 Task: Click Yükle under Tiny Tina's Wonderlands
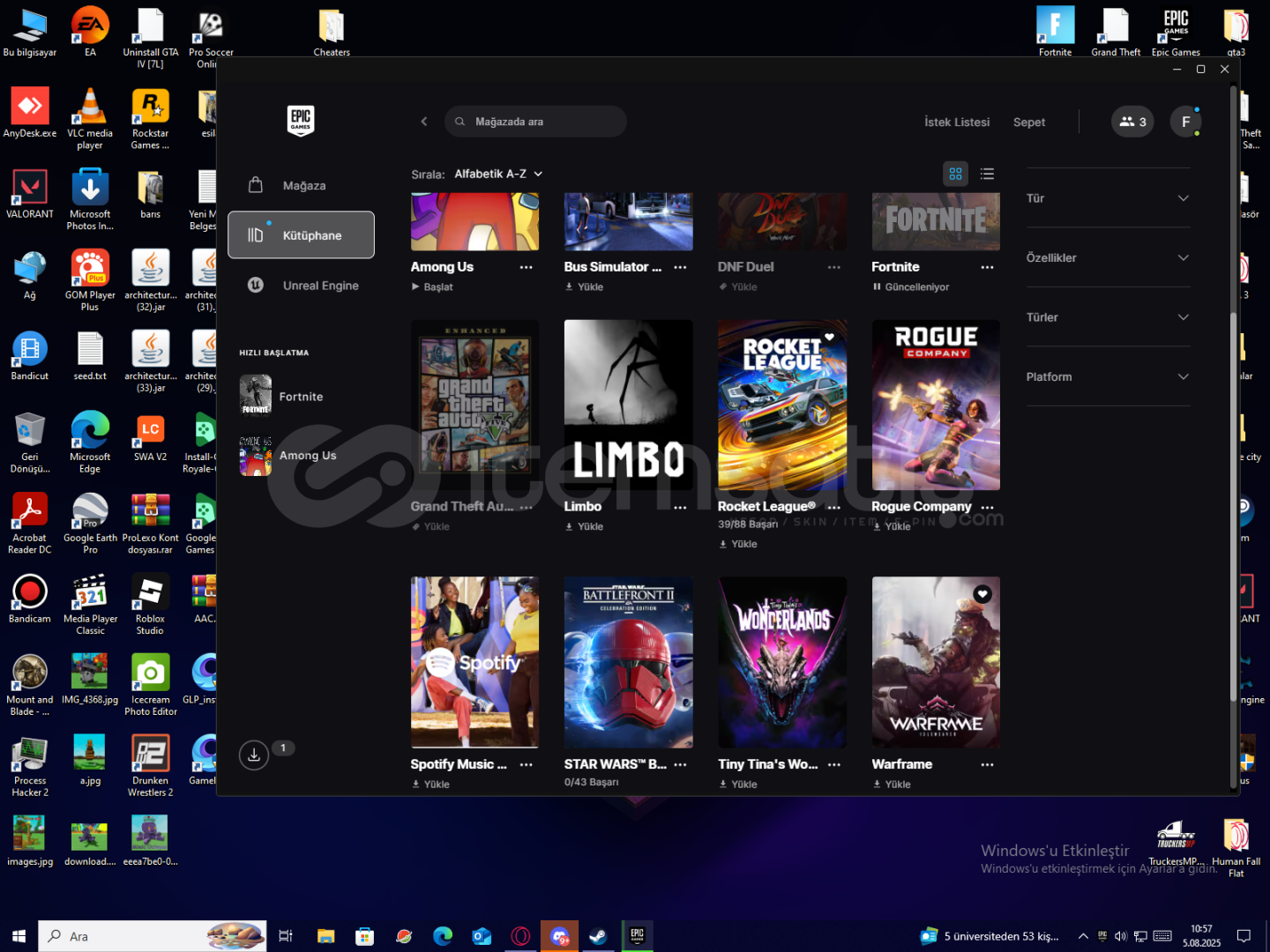[x=738, y=784]
